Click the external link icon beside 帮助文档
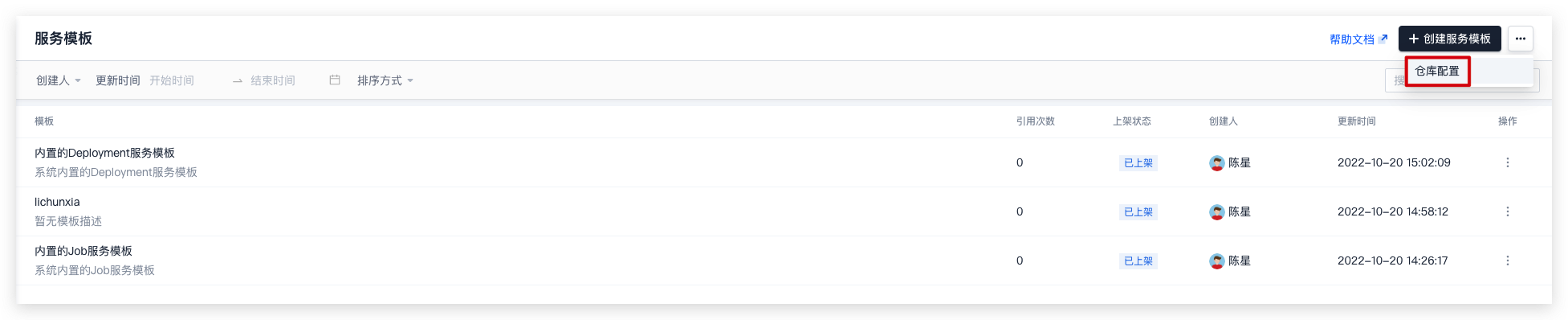This screenshot has height=320, width=1568. (x=1383, y=38)
